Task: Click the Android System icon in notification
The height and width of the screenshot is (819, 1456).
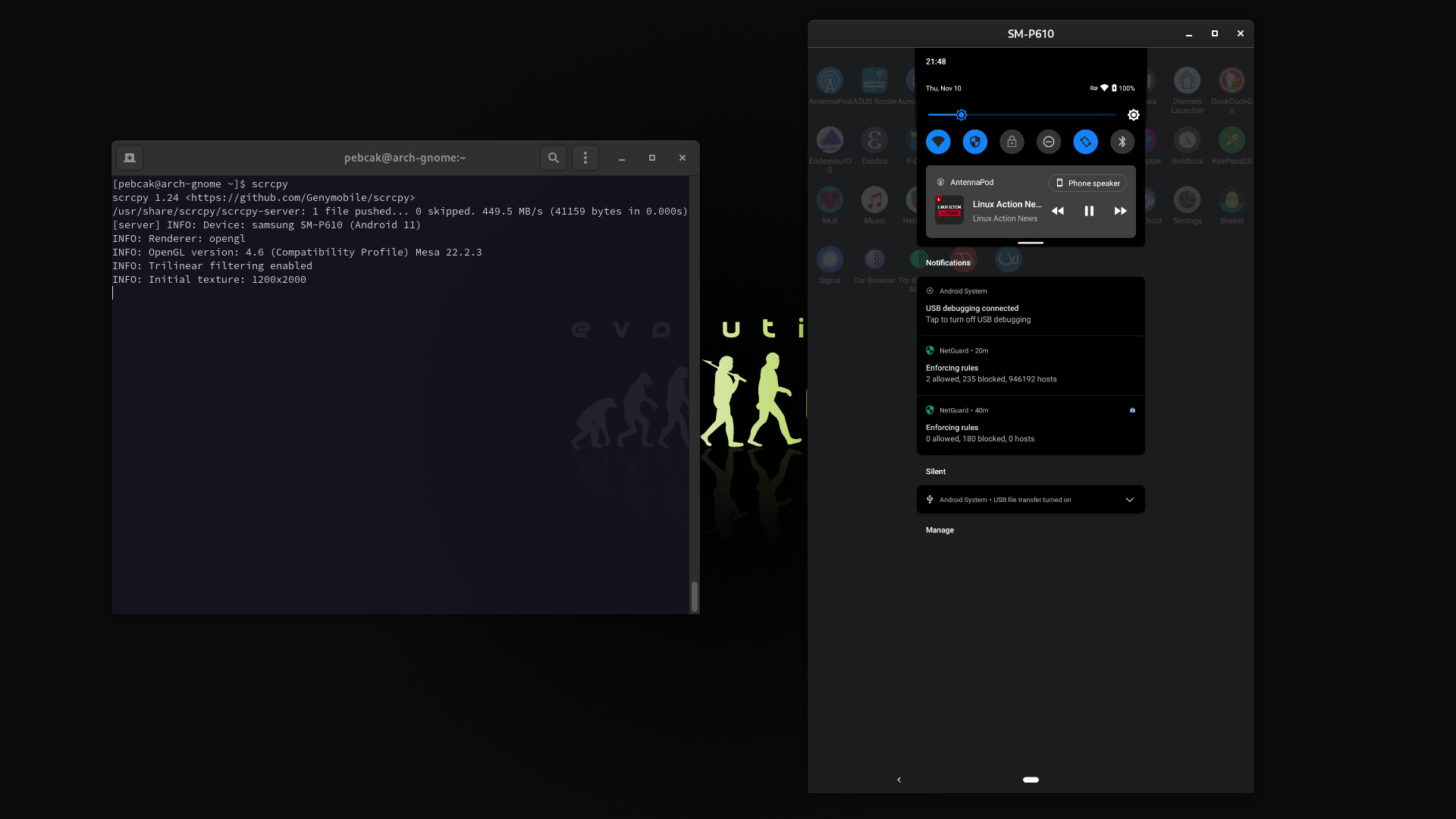Action: click(x=930, y=290)
